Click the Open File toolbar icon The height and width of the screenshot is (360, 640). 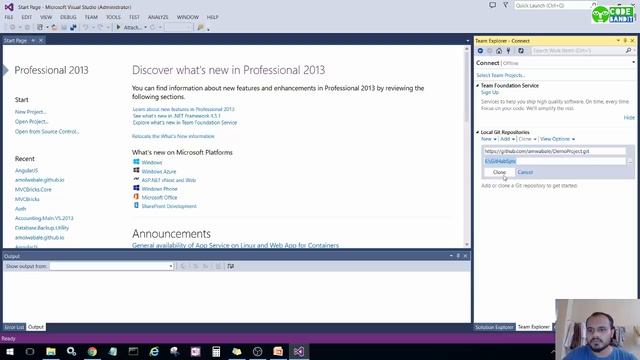tap(54, 27)
